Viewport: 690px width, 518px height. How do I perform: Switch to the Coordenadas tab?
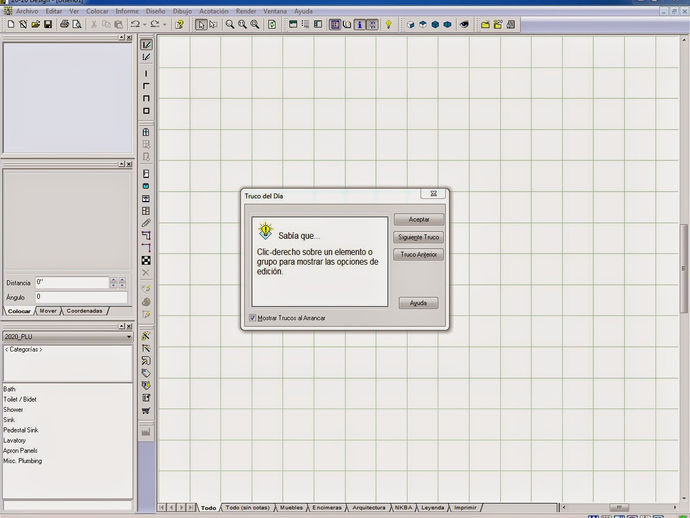84,311
